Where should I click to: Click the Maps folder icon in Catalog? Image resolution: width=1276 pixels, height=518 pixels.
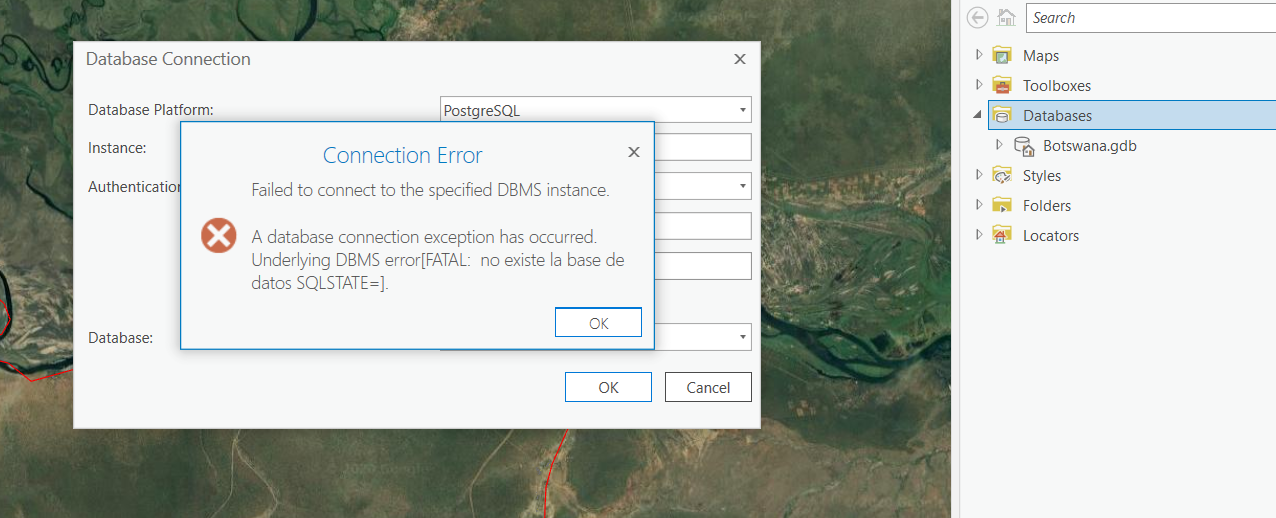(1002, 56)
